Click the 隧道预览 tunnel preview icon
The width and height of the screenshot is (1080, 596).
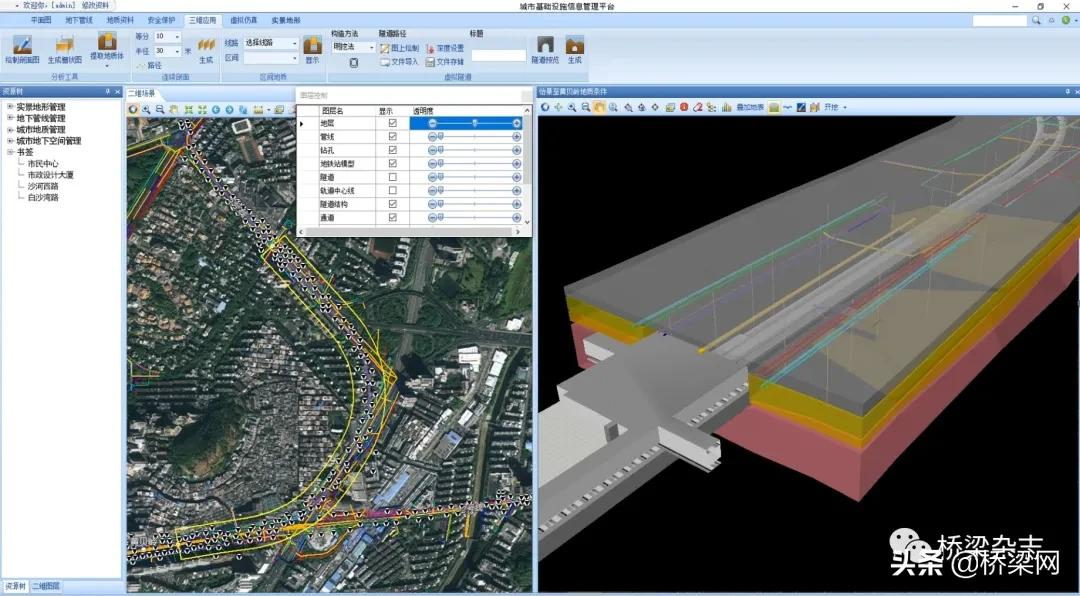[x=545, y=45]
